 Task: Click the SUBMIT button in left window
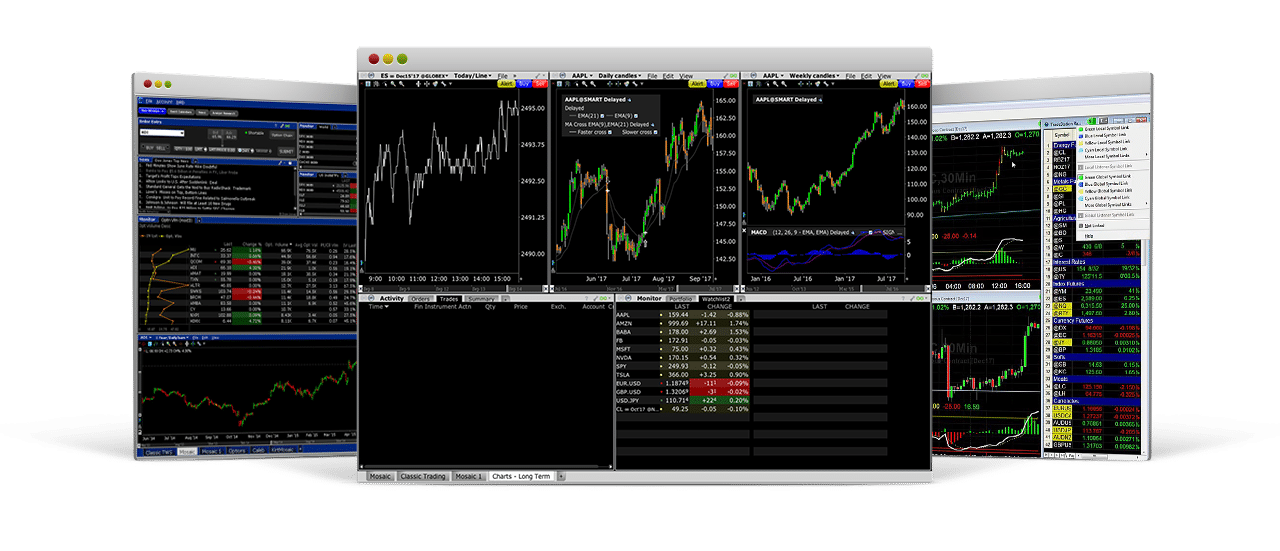[x=286, y=151]
